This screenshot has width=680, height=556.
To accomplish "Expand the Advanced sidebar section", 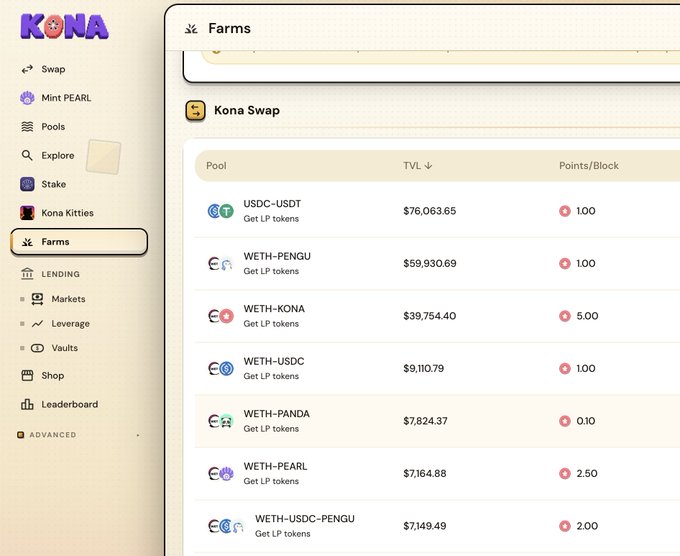I will [x=78, y=435].
